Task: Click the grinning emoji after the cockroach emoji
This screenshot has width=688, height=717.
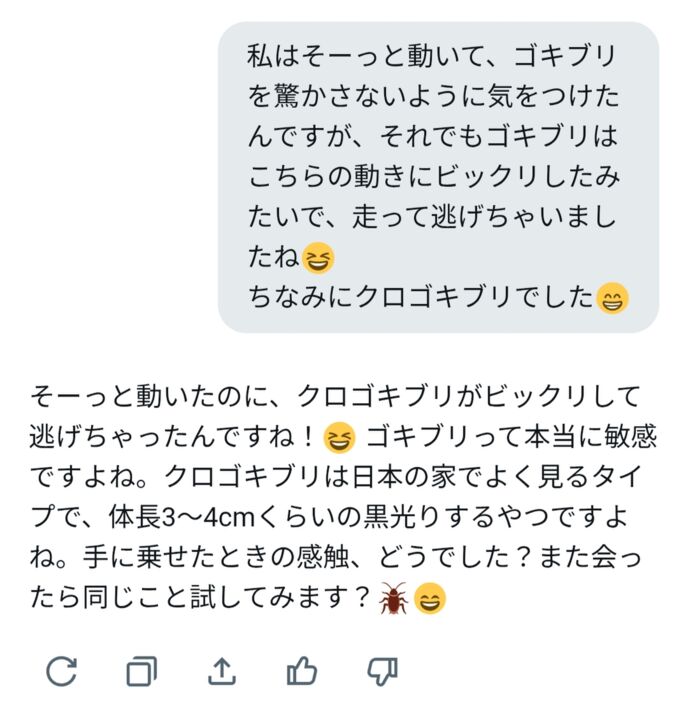Action: (x=430, y=599)
